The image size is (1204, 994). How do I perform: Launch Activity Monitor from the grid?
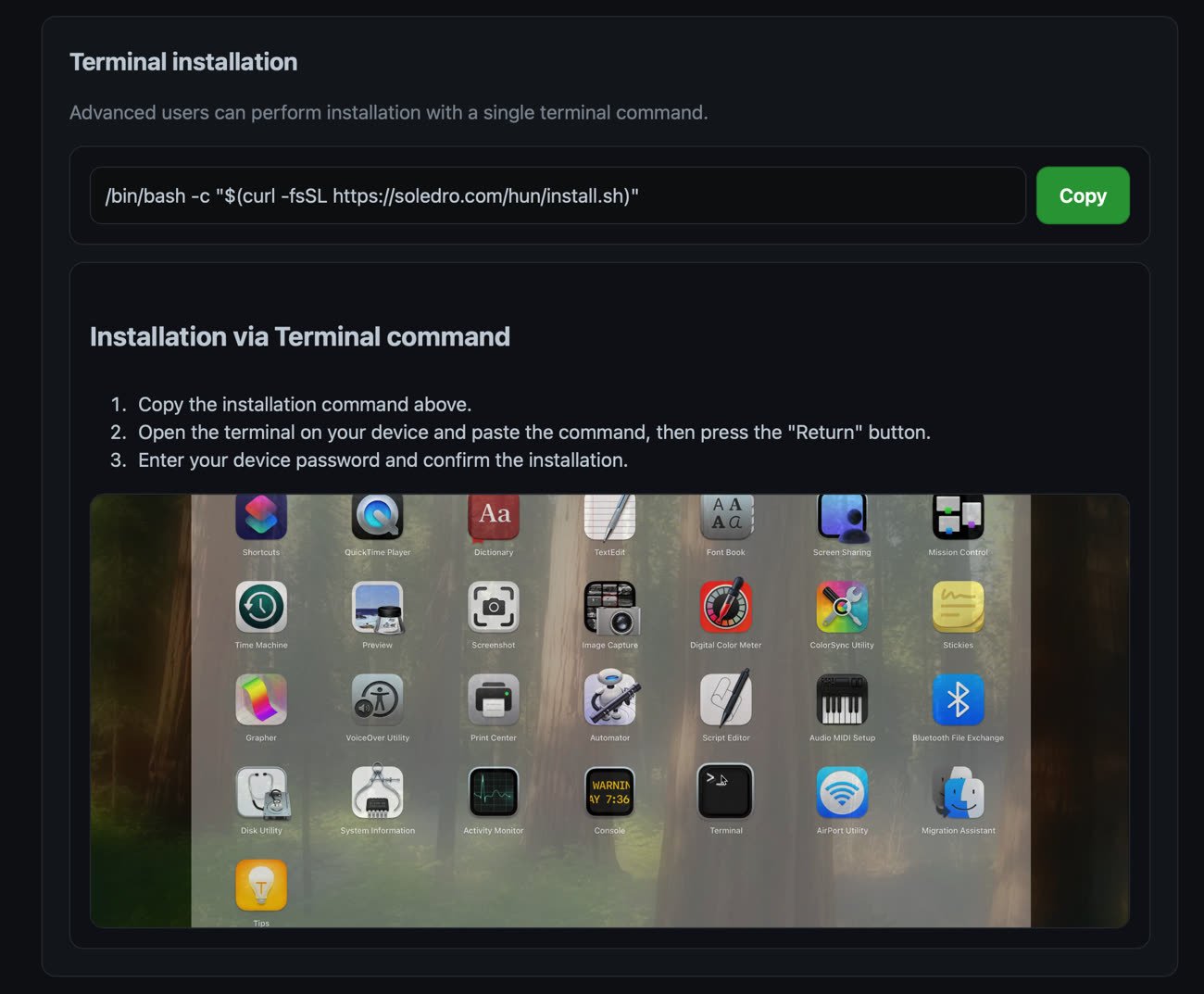[493, 792]
